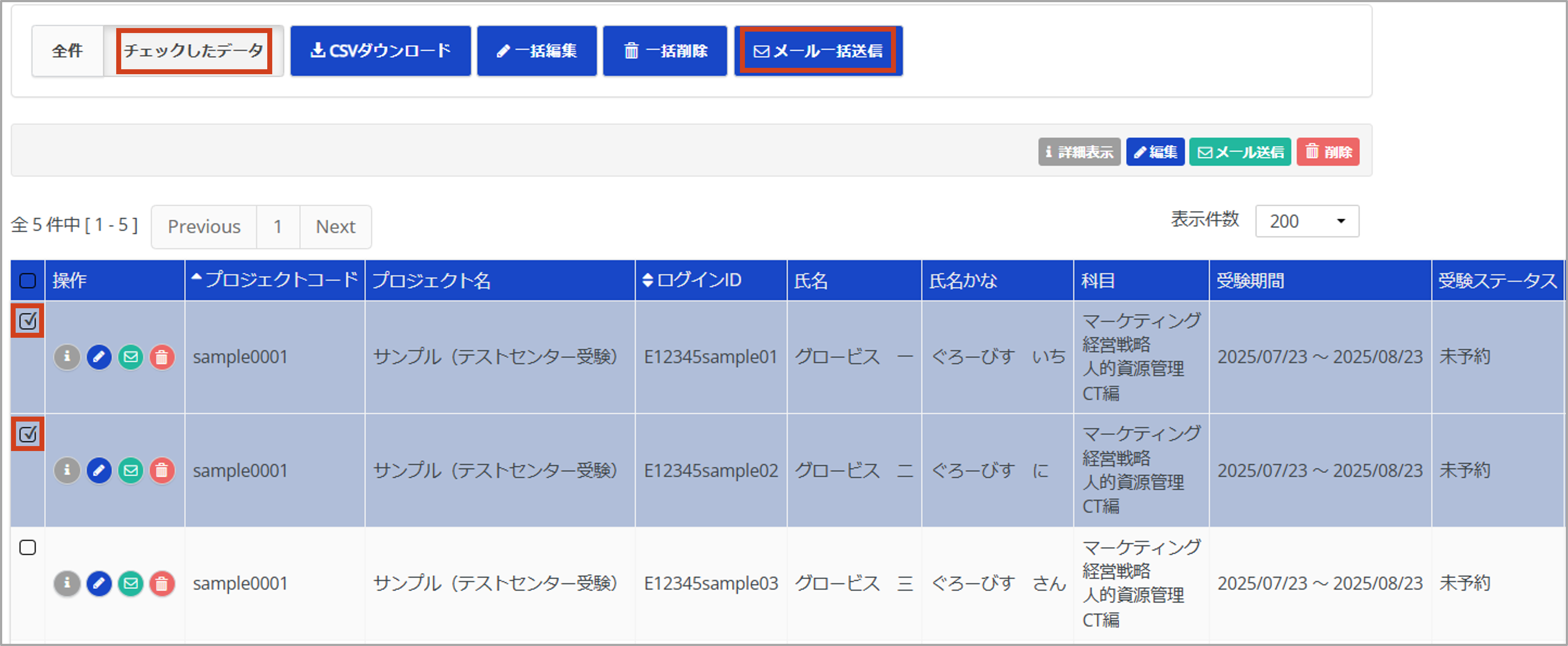
Task: Click the green メール送信 legend button
Action: (x=1240, y=151)
